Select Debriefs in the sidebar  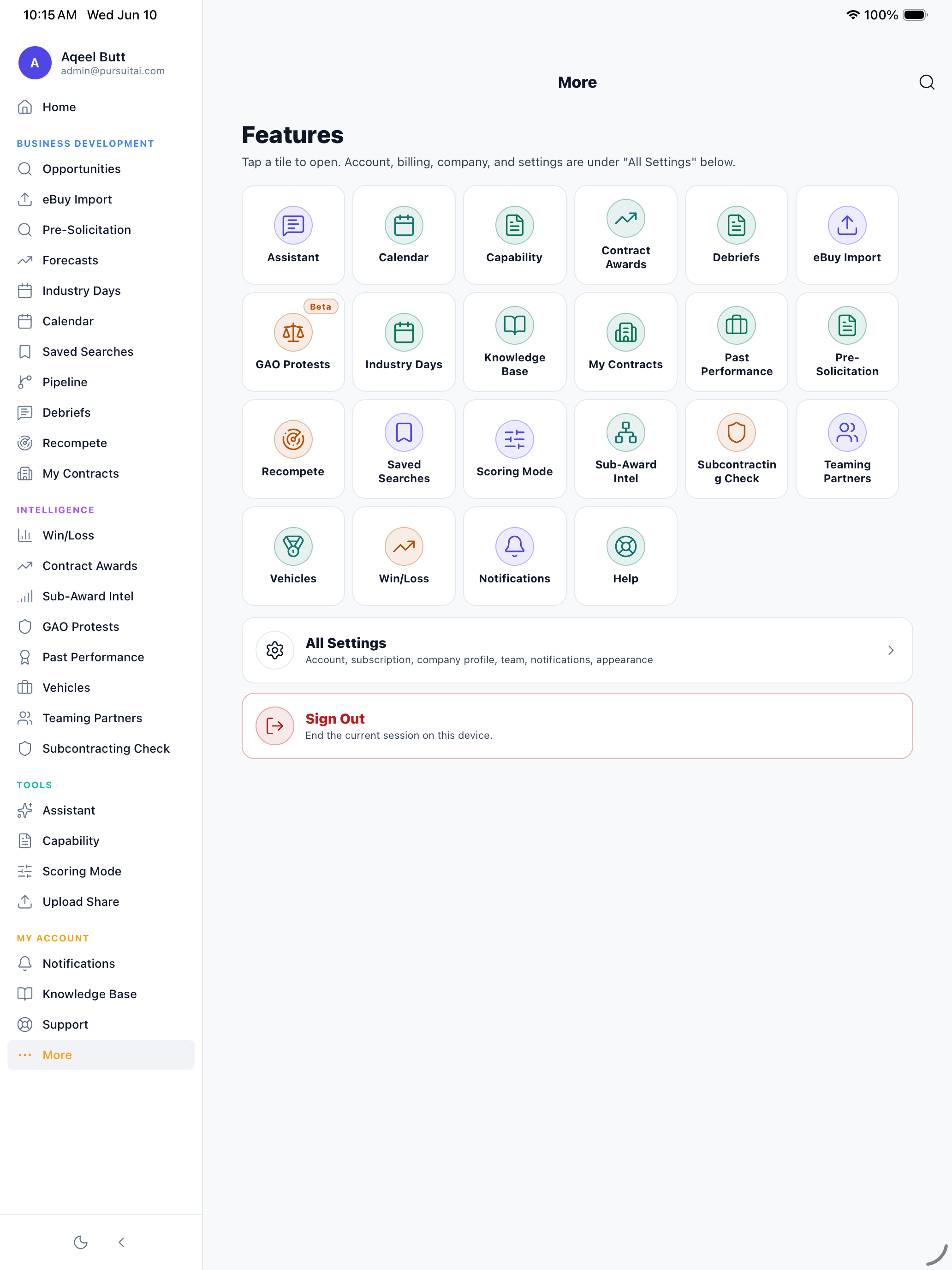(101, 412)
